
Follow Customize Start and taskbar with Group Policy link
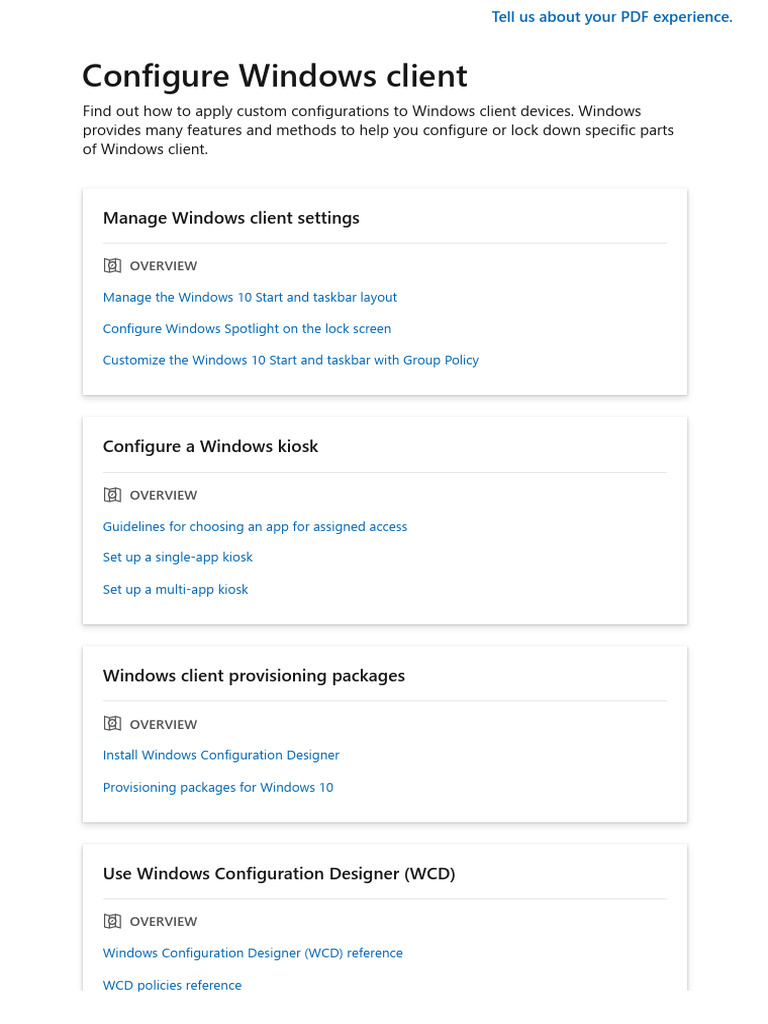(291, 360)
